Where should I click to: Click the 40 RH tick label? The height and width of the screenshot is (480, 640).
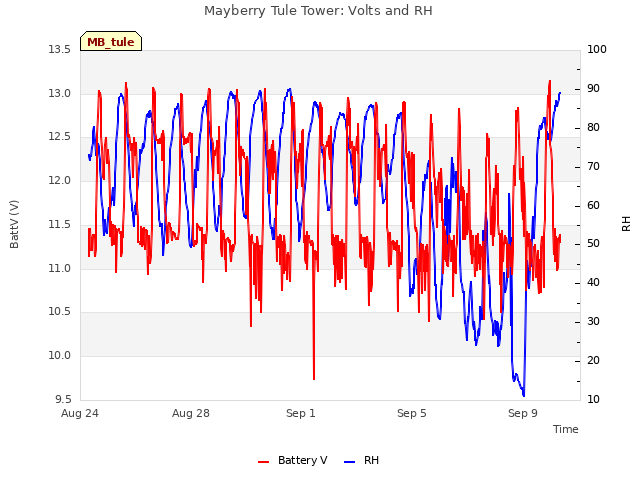click(x=593, y=282)
